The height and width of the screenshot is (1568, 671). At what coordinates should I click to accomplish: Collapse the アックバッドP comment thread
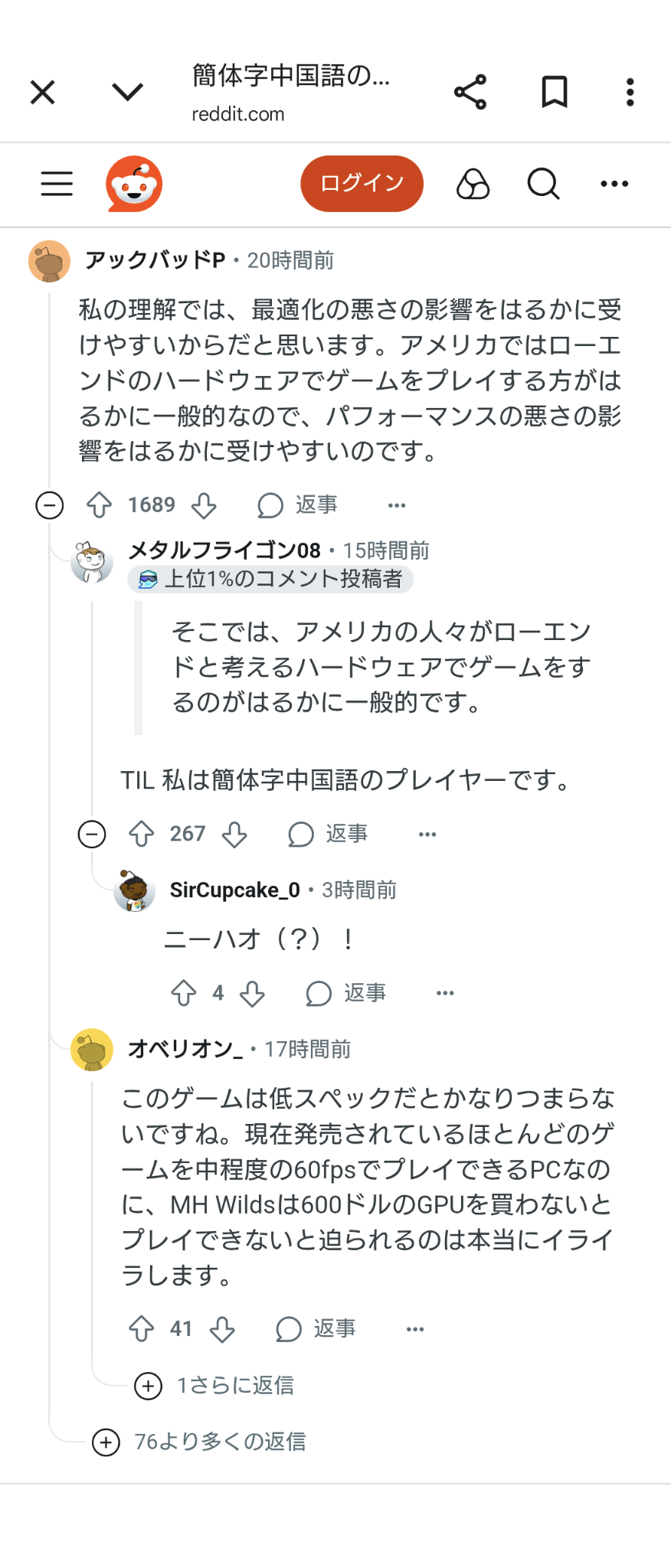(x=50, y=505)
